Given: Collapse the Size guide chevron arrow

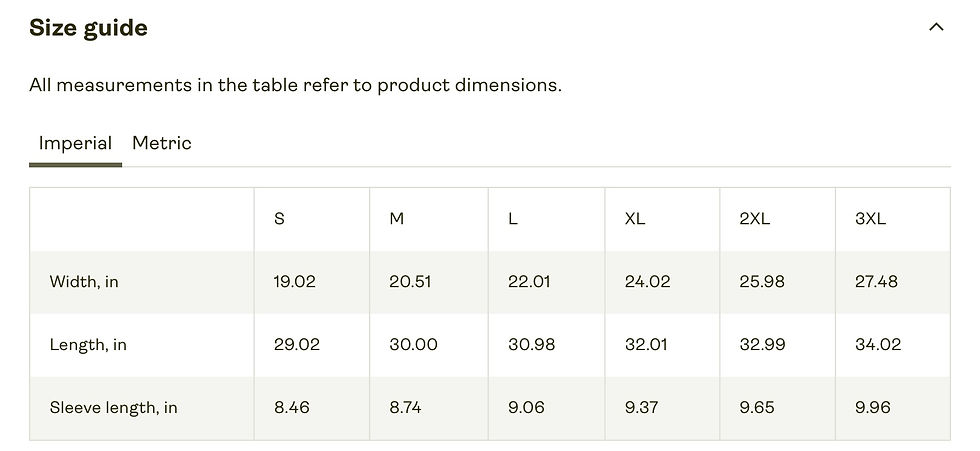Looking at the screenshot, I should pos(936,28).
